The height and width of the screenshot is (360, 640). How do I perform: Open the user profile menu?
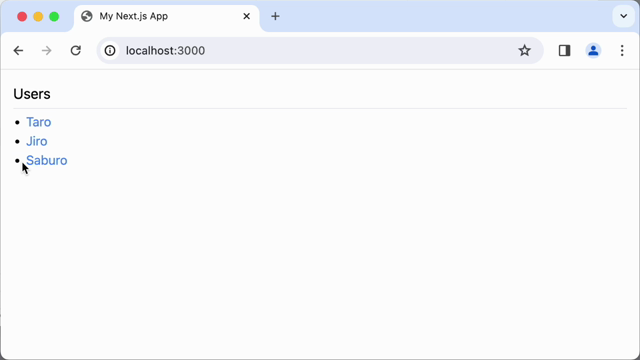[593, 51]
